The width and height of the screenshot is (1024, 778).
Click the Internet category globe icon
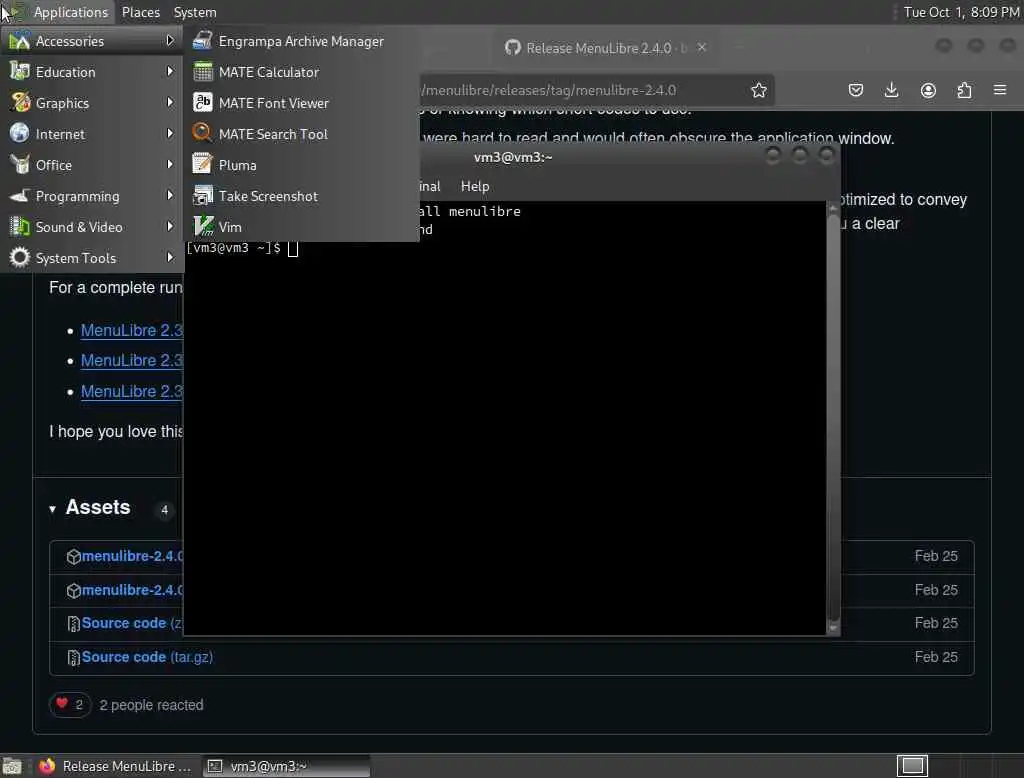[x=20, y=133]
